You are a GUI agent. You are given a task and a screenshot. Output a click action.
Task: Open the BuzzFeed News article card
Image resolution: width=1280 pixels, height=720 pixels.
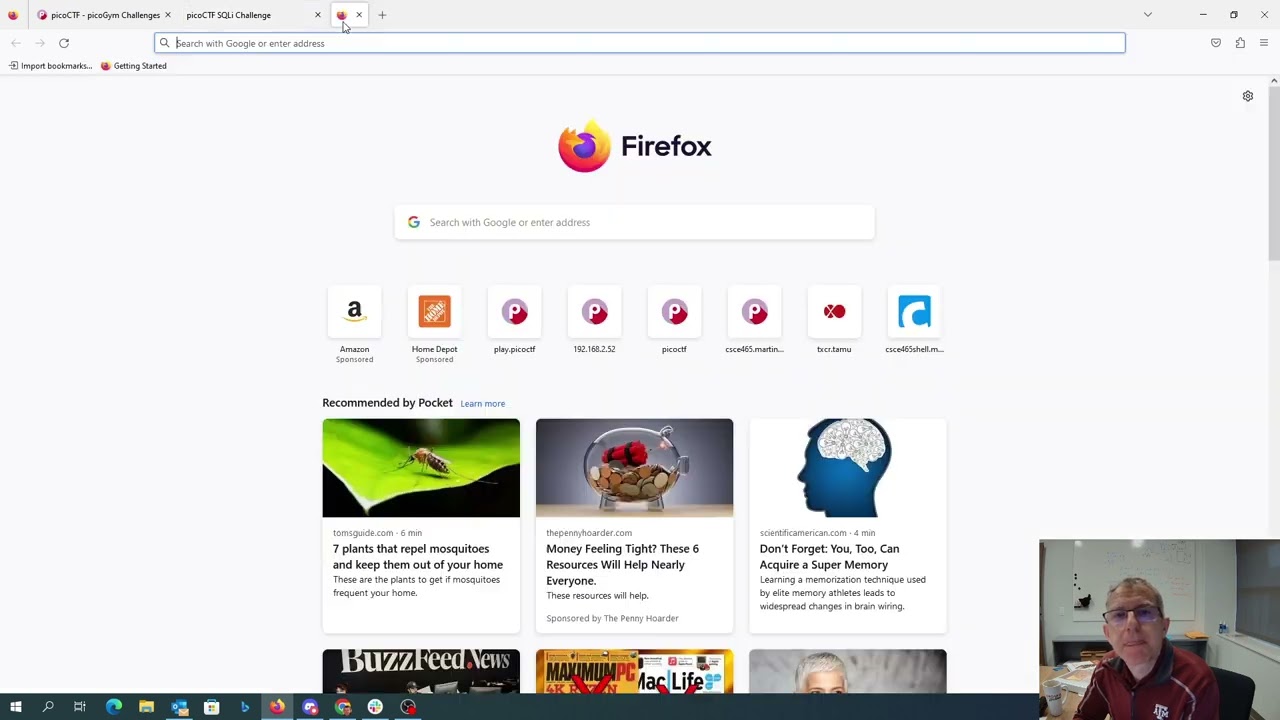click(421, 671)
